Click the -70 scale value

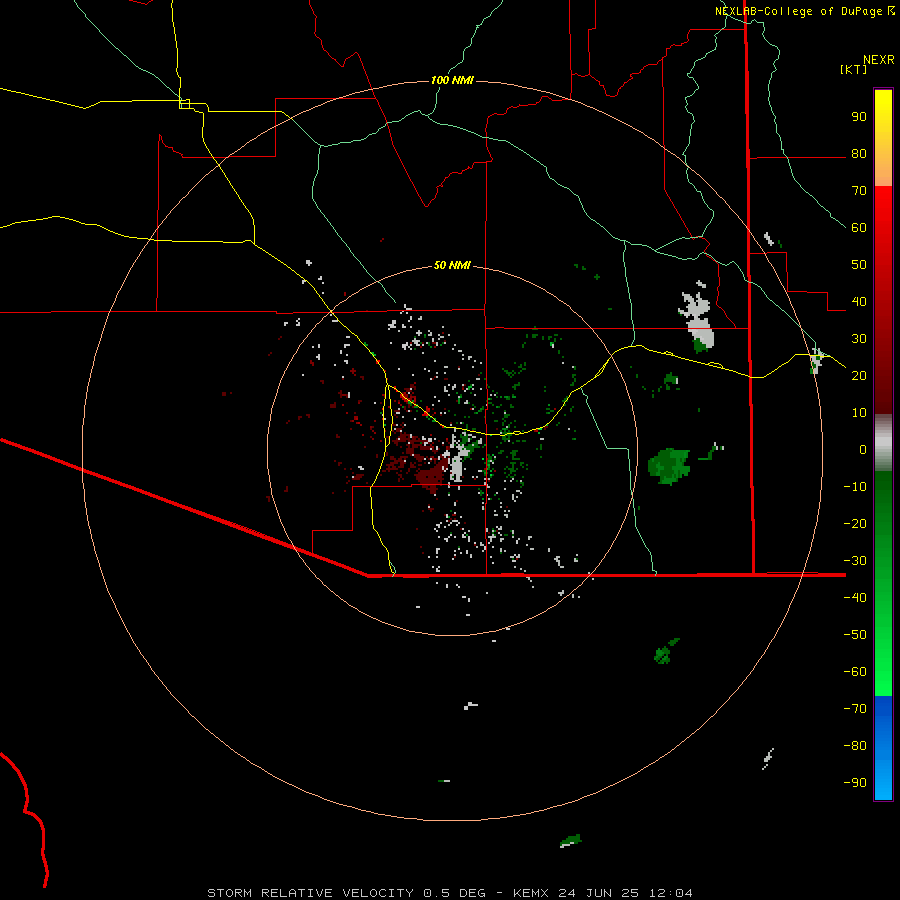click(x=855, y=708)
